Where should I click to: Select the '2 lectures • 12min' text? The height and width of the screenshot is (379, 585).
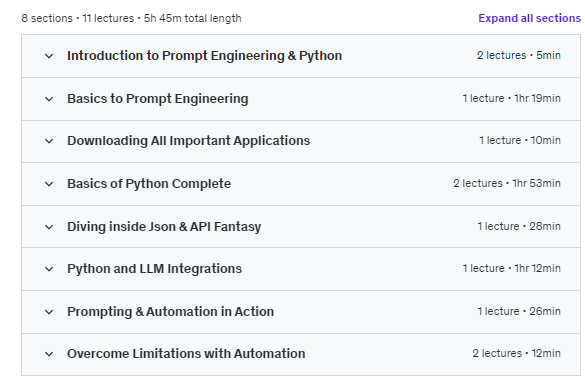tap(516, 353)
